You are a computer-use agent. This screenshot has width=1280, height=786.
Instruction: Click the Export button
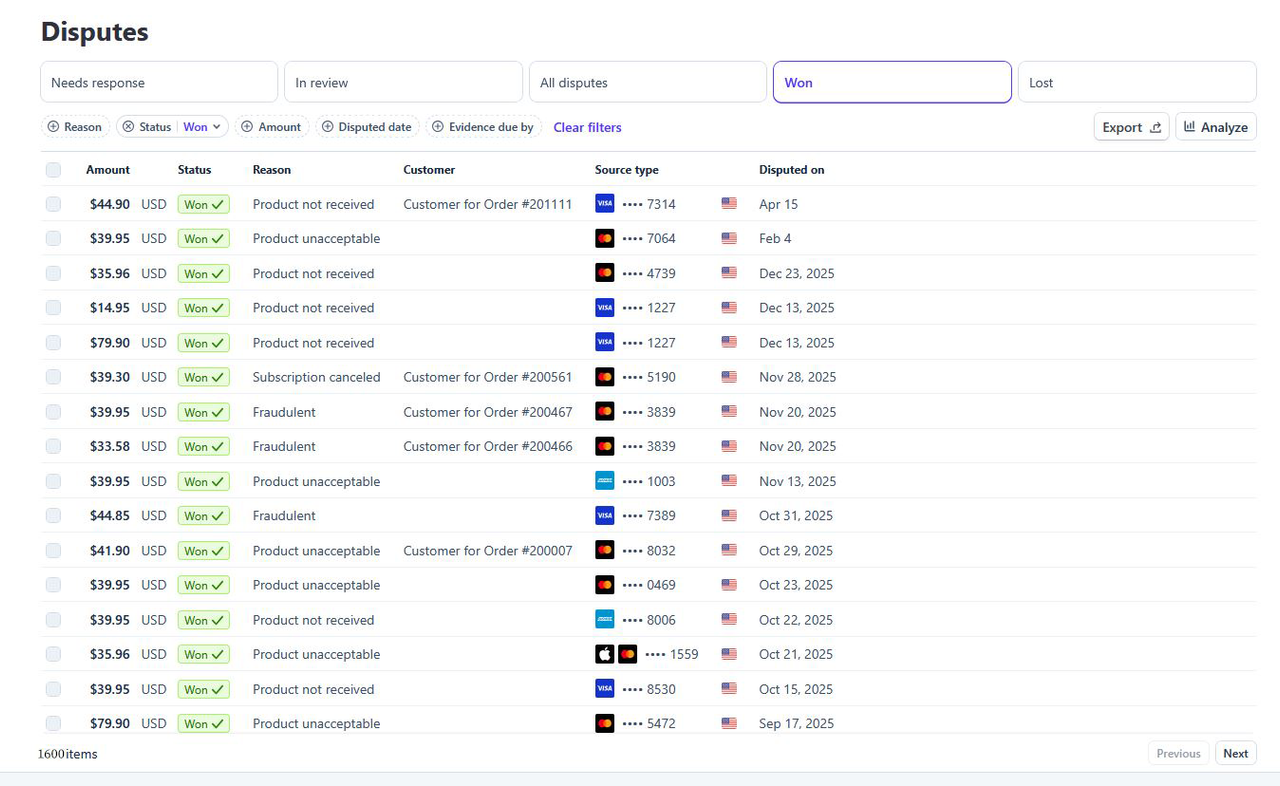(1132, 127)
